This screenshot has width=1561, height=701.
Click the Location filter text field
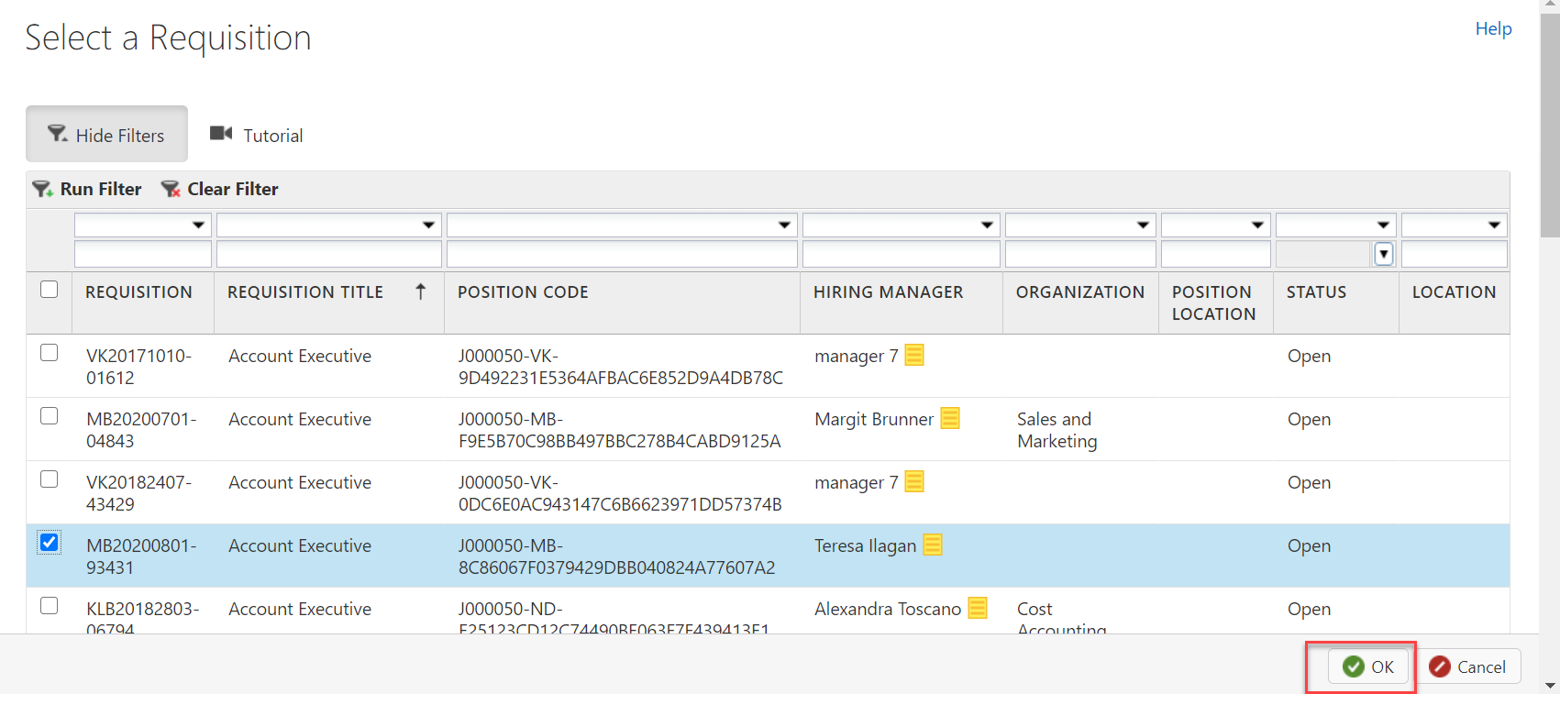(x=1454, y=254)
